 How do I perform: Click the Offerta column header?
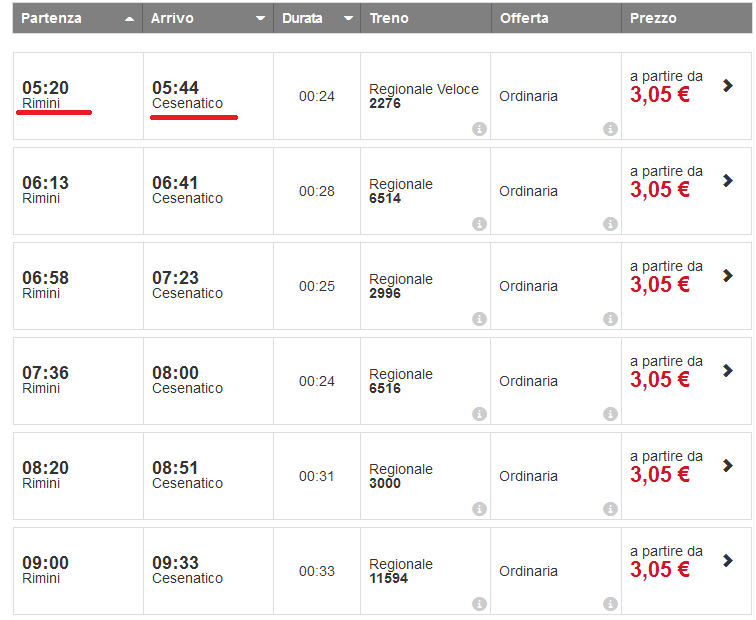pyautogui.click(x=524, y=18)
